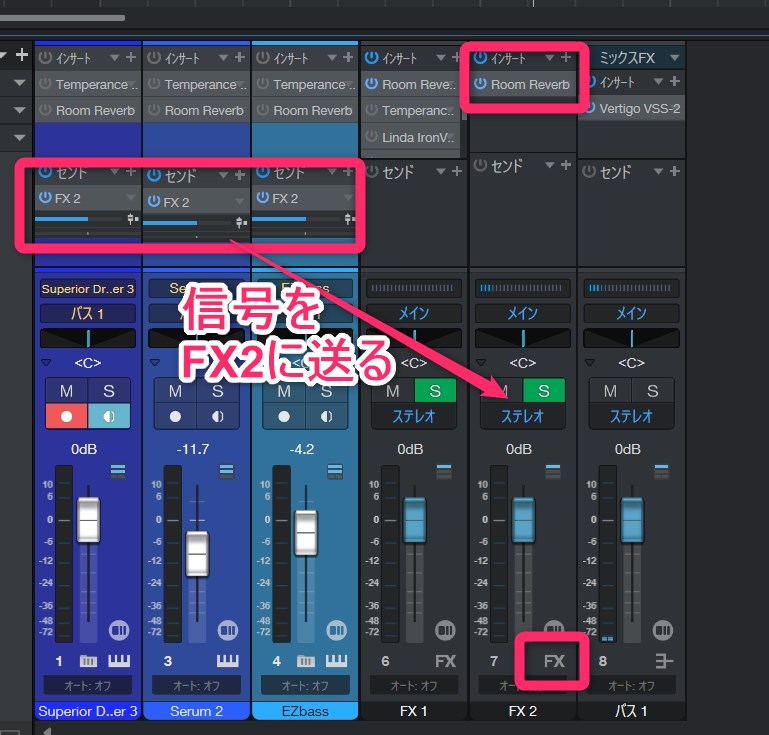Select the EZbass channel name label
The image size is (769, 735).
pos(305,711)
